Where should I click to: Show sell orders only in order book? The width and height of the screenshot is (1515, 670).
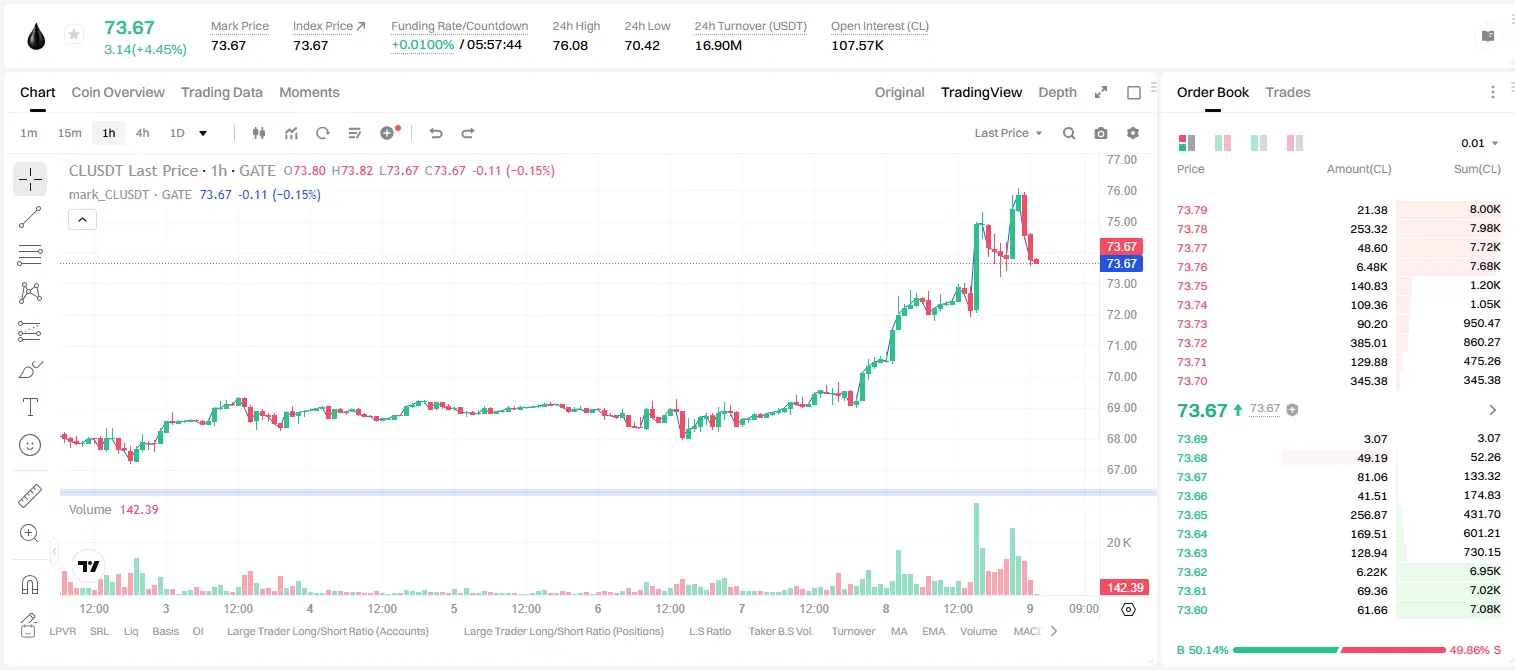1294,143
